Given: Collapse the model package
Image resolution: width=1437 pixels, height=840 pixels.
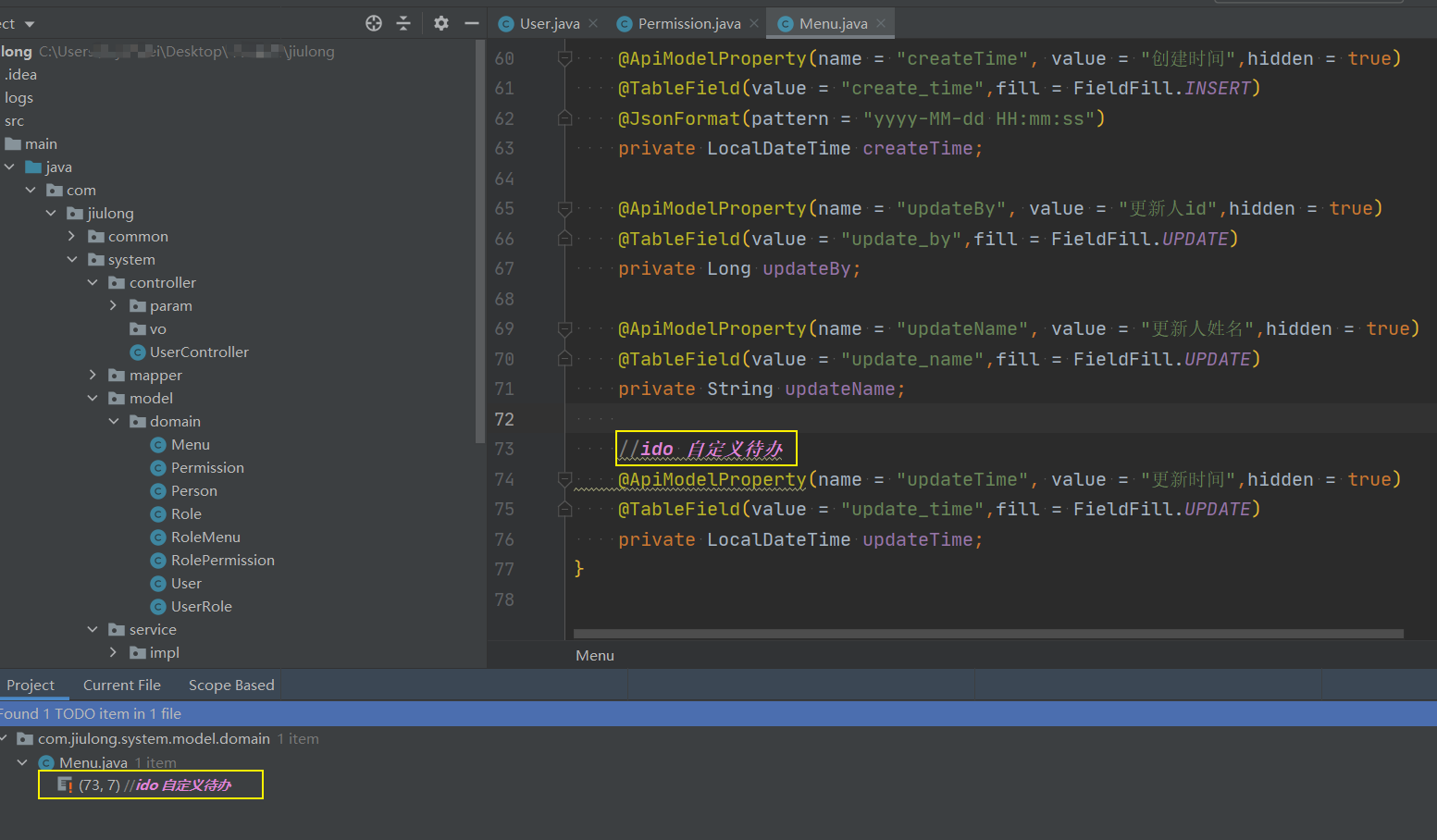Looking at the screenshot, I should [93, 398].
